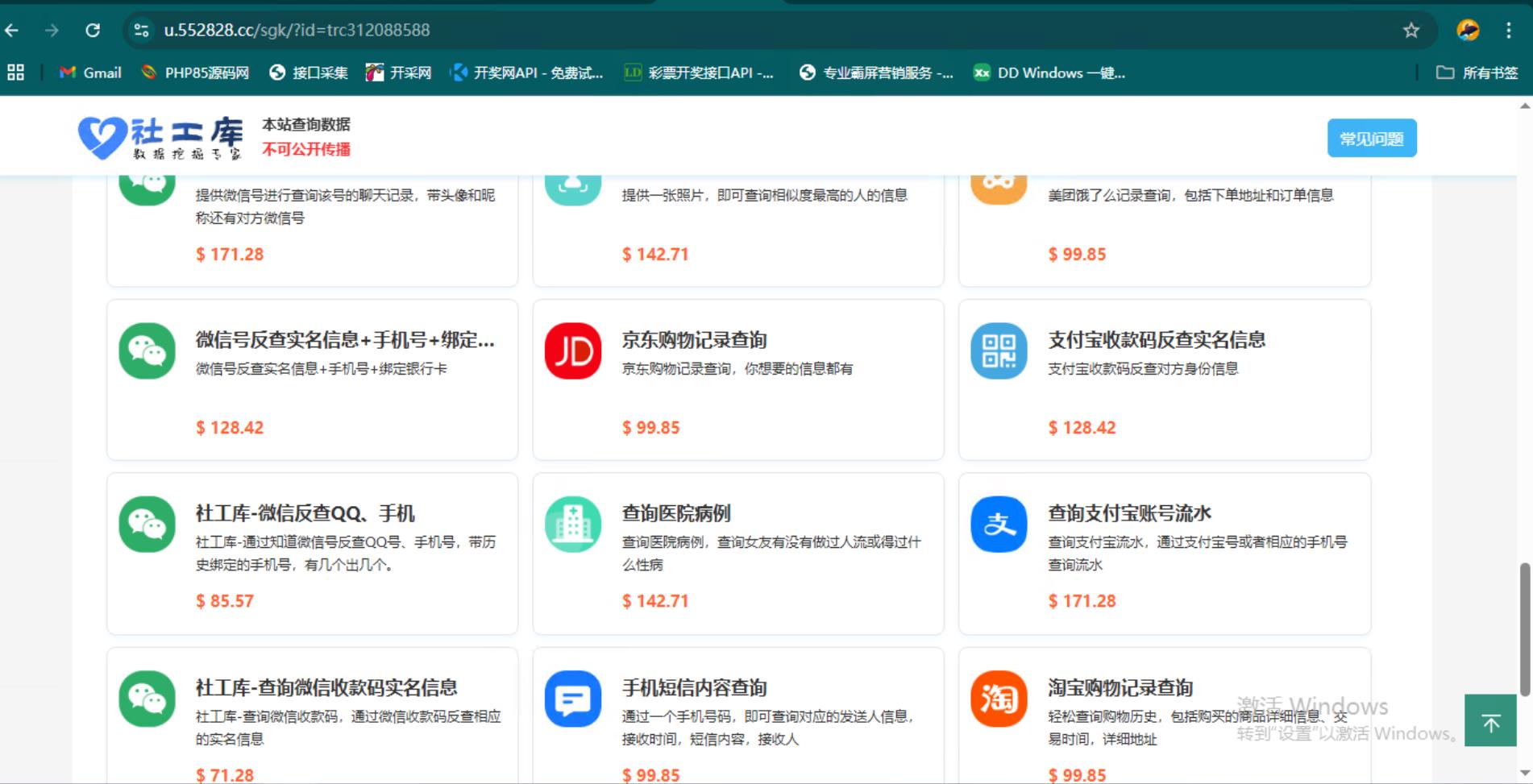The width and height of the screenshot is (1533, 784).
Task: Click description 京东购物记录查询，你想要的信息都有
Action: [x=737, y=369]
